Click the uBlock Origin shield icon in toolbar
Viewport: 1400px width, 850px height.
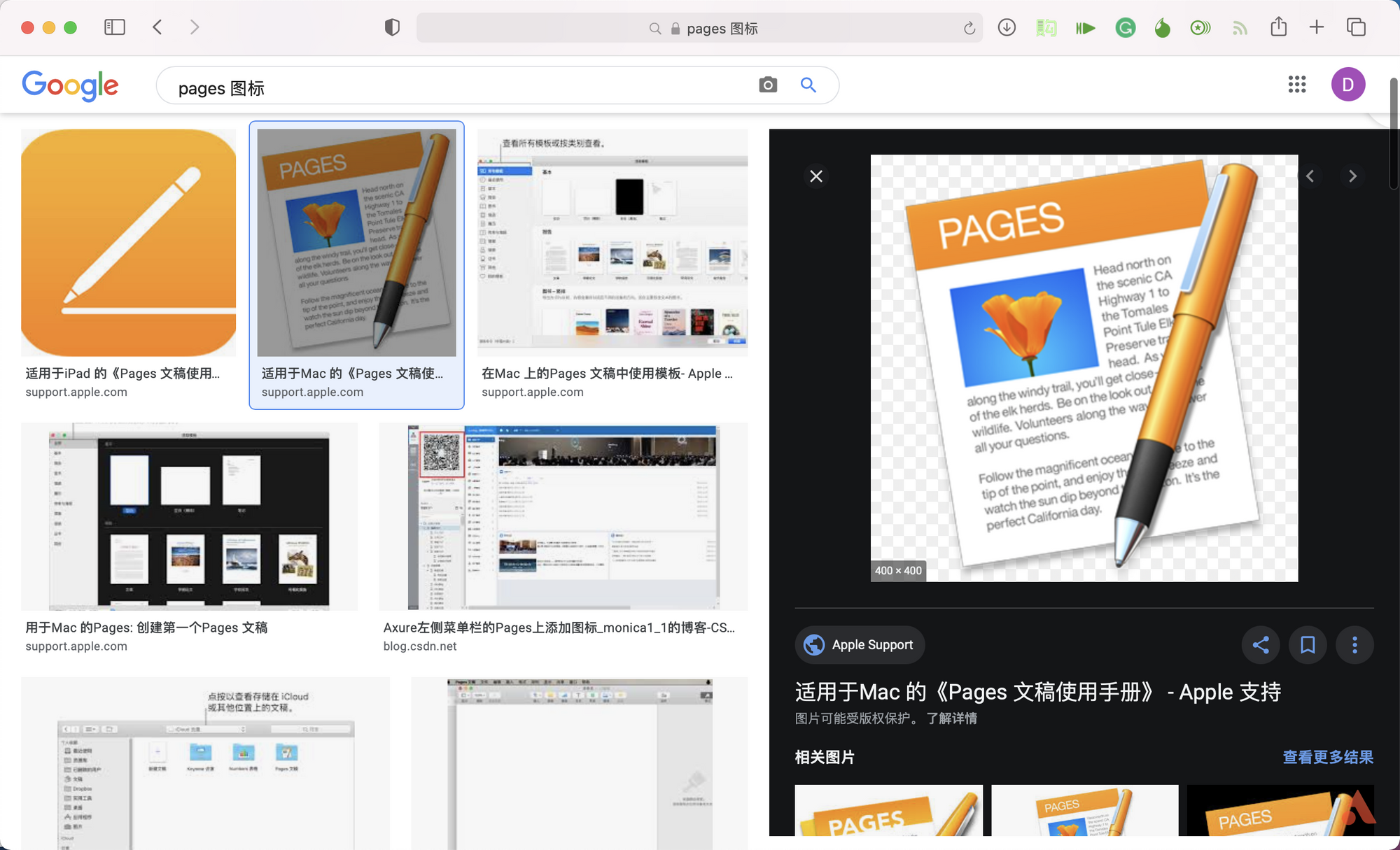[x=390, y=27]
